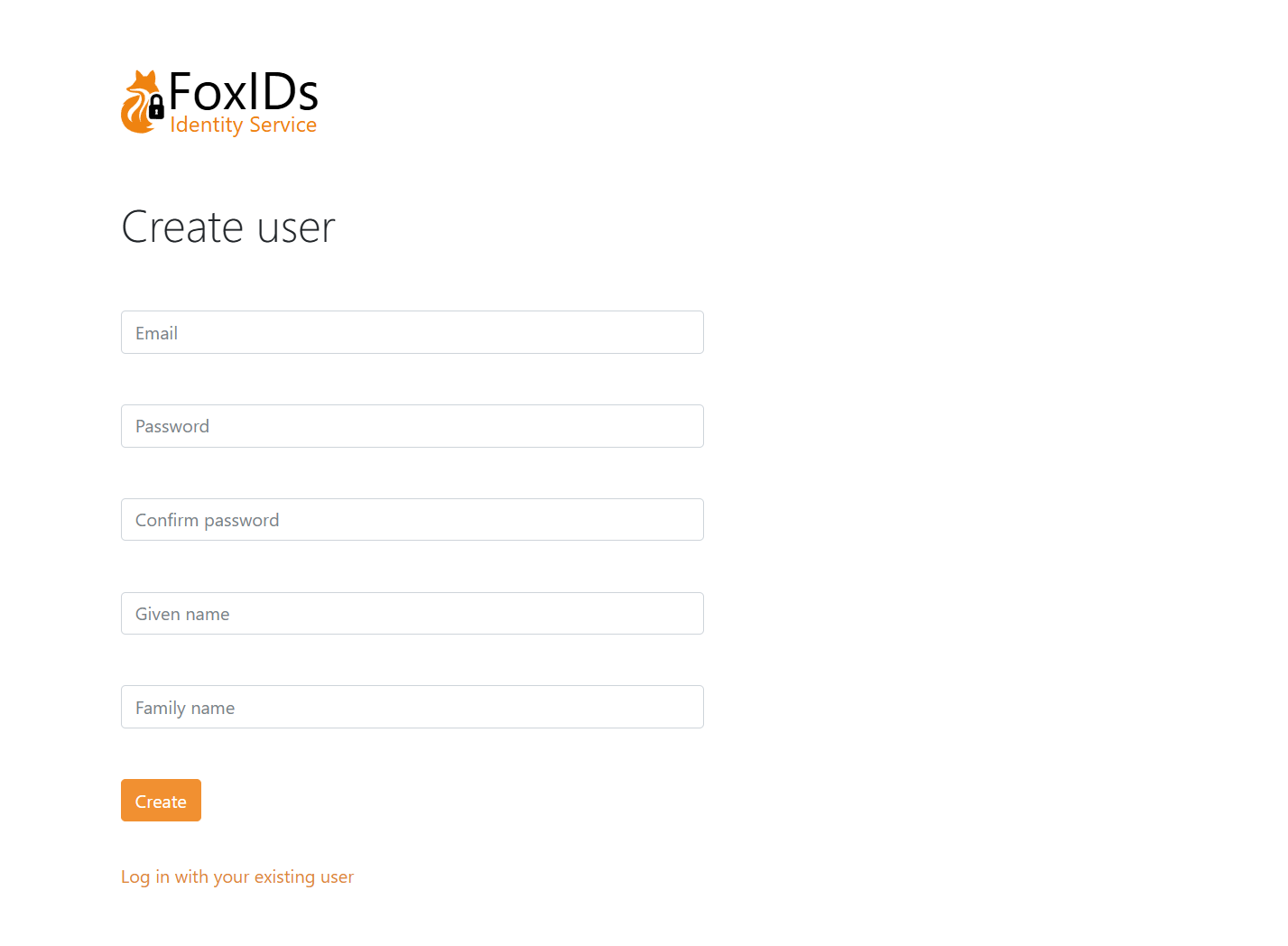This screenshot has height=946, width=1288.
Task: Select the Confirm password field
Action: 412,519
